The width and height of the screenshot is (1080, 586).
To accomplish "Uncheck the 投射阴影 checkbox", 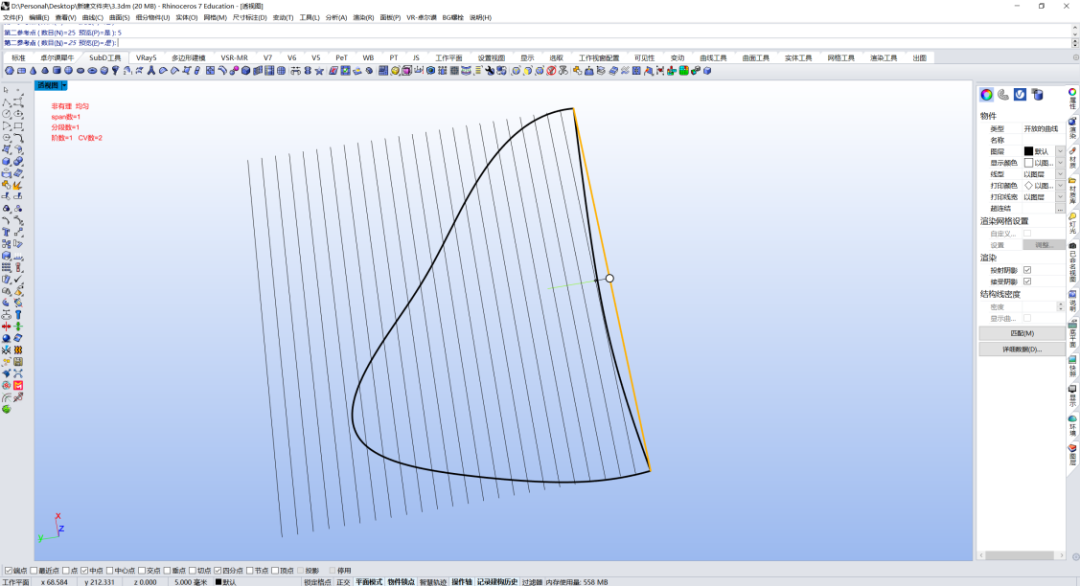I will pyautogui.click(x=1027, y=270).
